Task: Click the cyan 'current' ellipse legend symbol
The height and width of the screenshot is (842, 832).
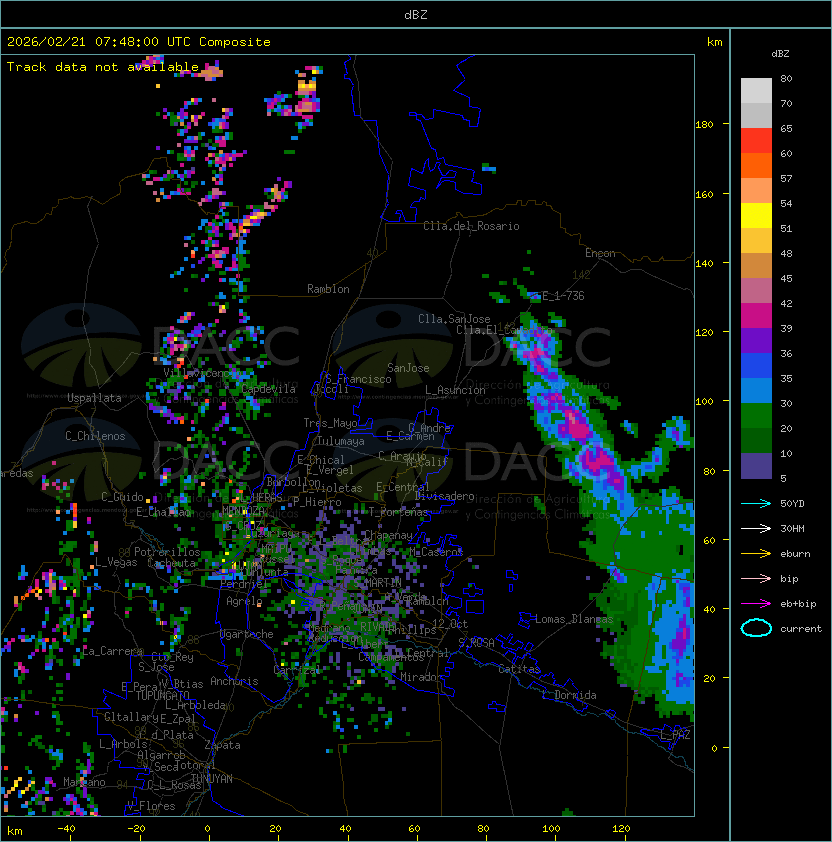Action: (756, 628)
